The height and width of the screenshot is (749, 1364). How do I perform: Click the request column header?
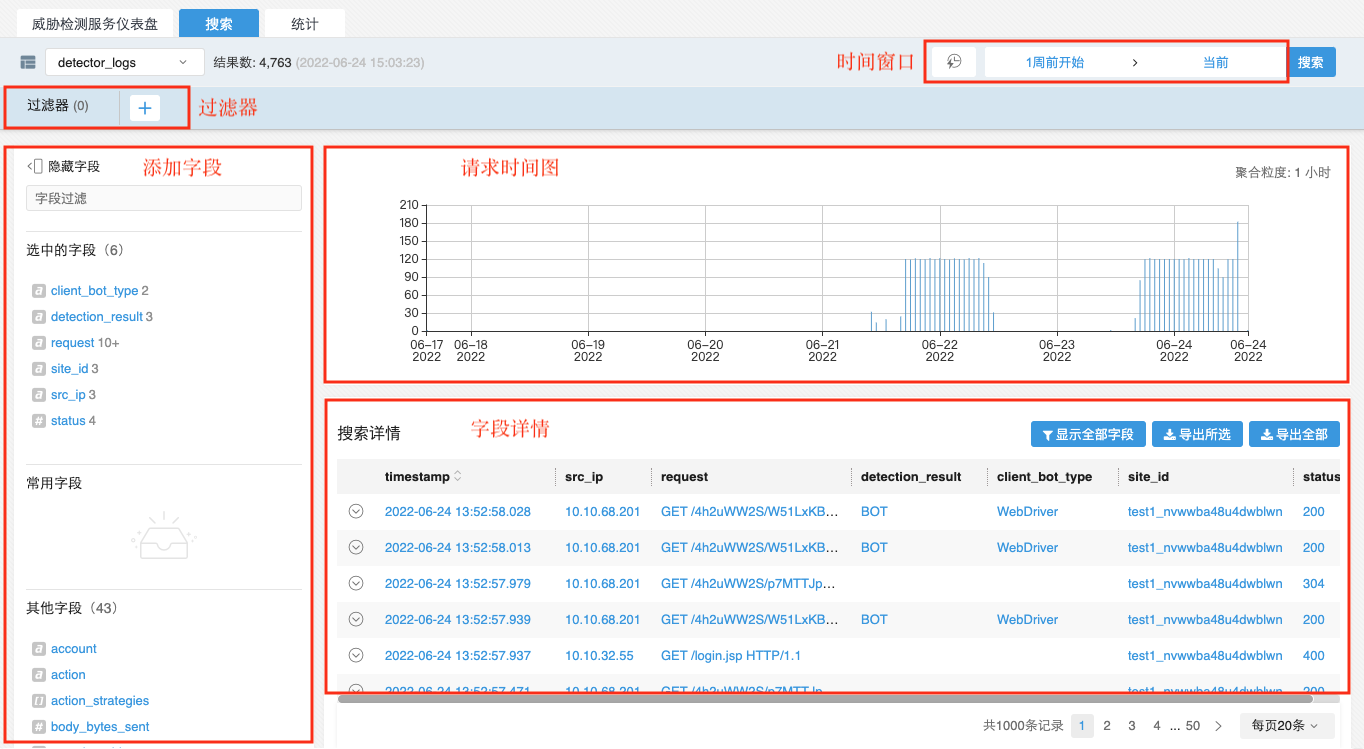pos(684,477)
